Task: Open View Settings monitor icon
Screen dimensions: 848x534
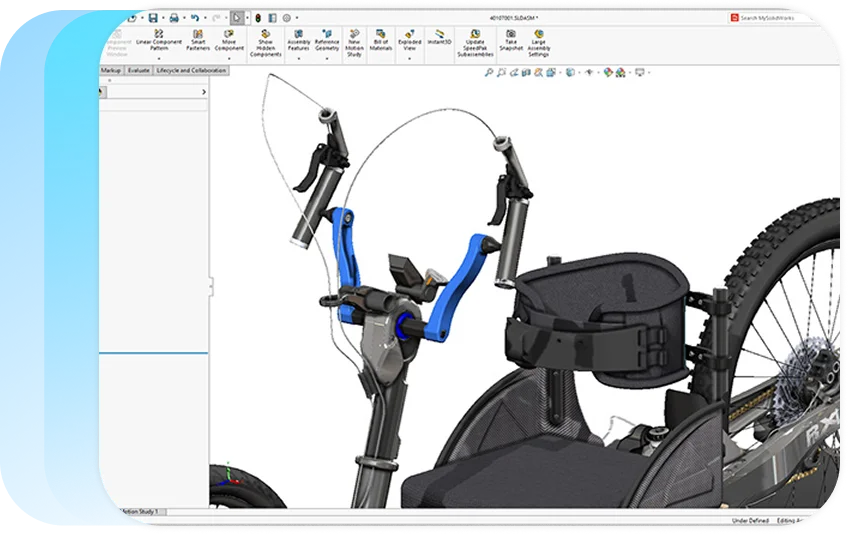Action: (x=640, y=72)
